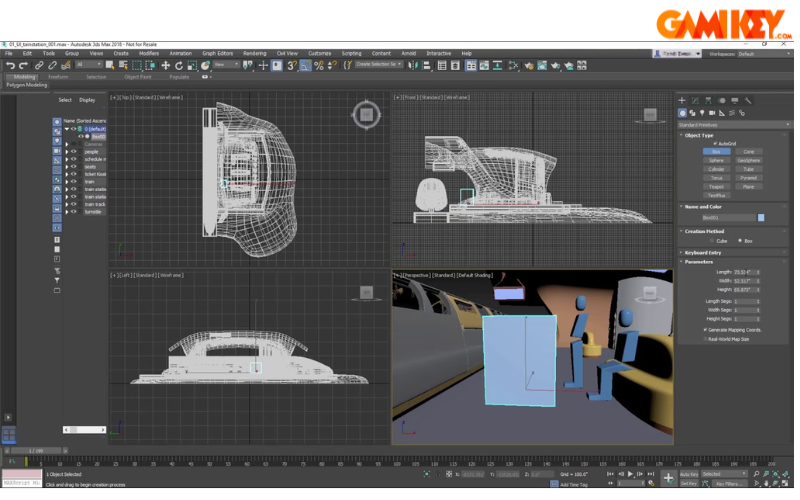Enable the Real-World Map Size checkbox
Viewport: 800px width, 500px height.
[x=706, y=339]
